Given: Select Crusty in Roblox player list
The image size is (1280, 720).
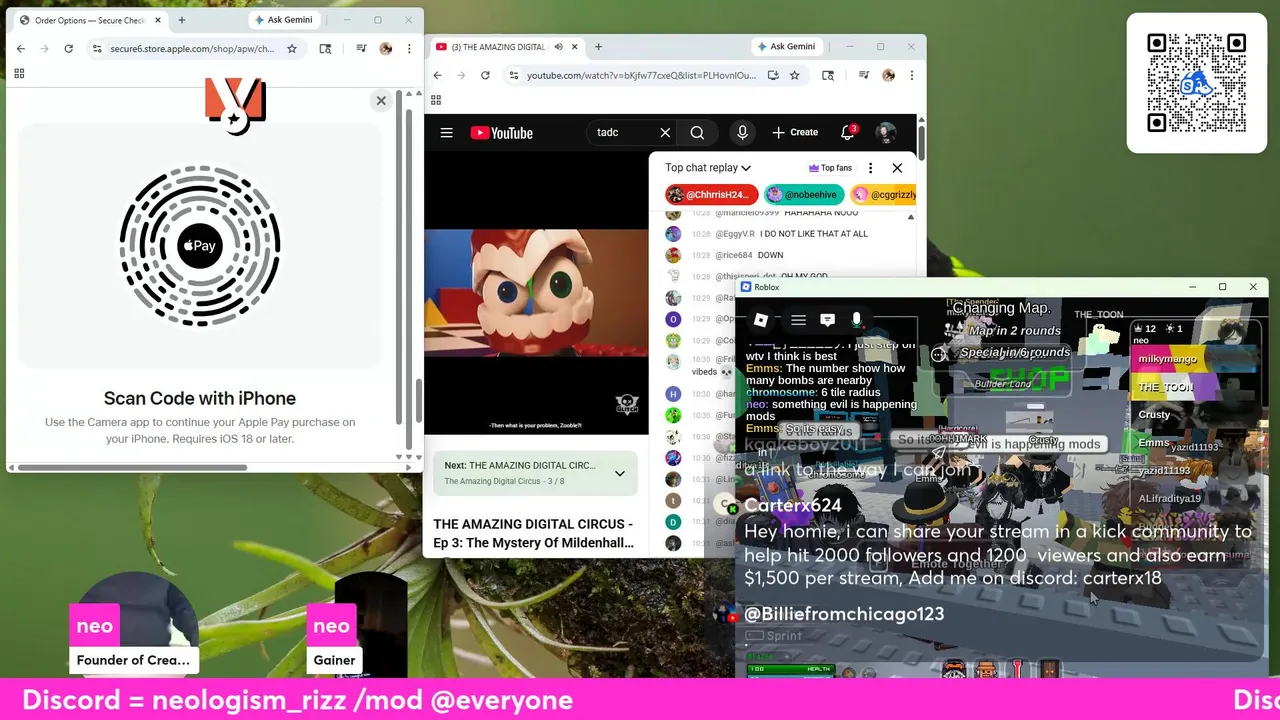Looking at the screenshot, I should pyautogui.click(x=1195, y=414).
